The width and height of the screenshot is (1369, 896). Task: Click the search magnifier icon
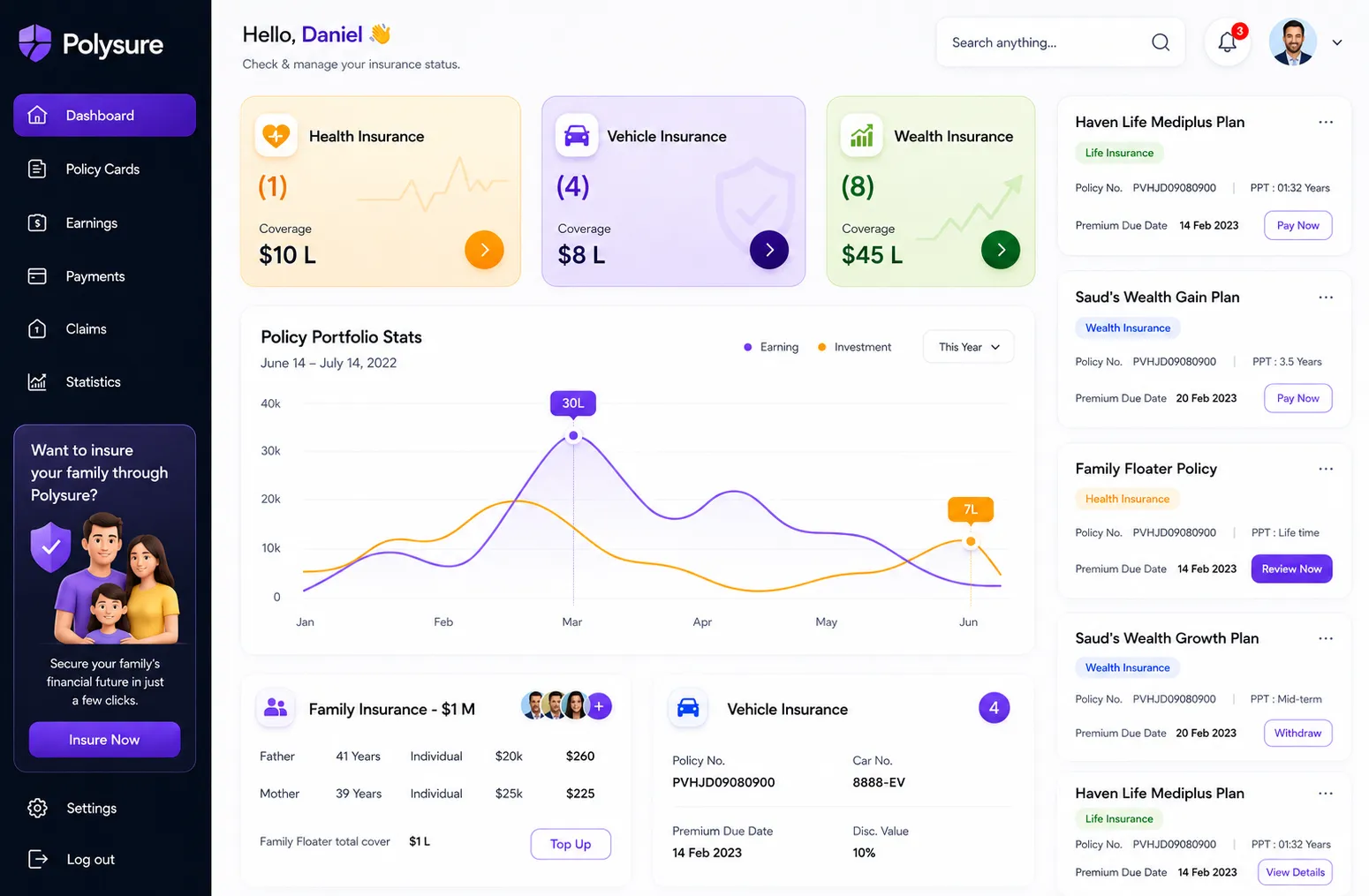point(1161,42)
